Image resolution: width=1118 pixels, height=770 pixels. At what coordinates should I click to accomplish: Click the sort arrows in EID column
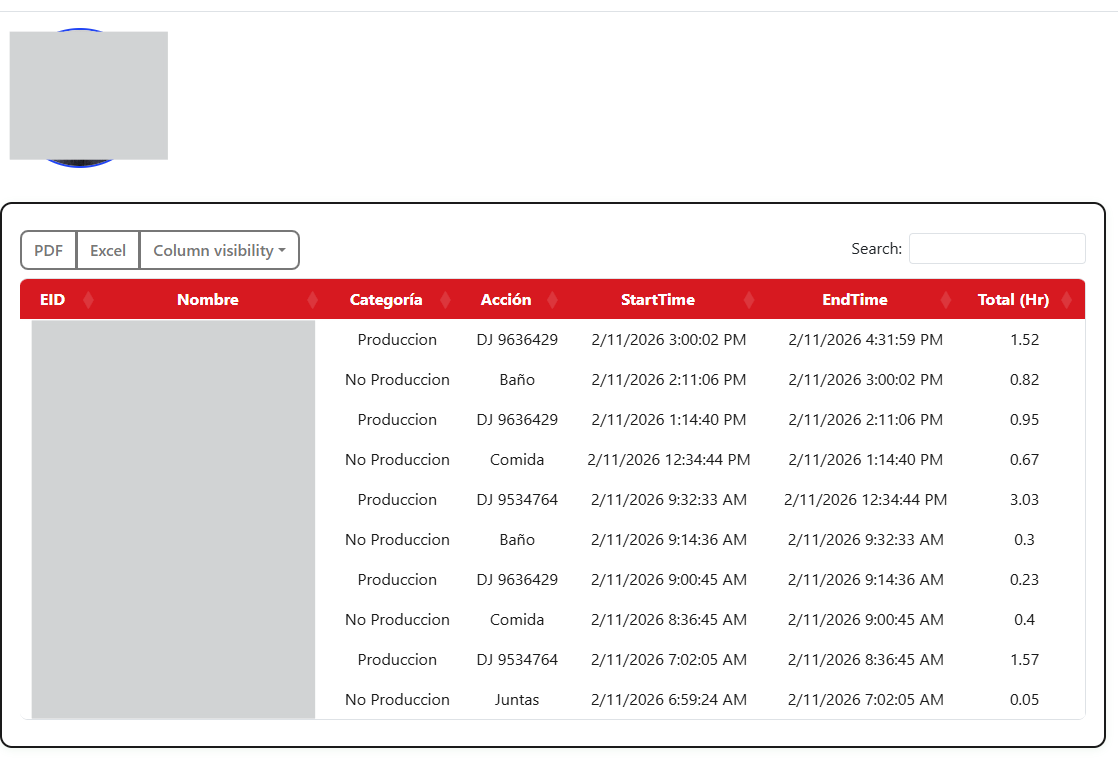click(x=88, y=300)
